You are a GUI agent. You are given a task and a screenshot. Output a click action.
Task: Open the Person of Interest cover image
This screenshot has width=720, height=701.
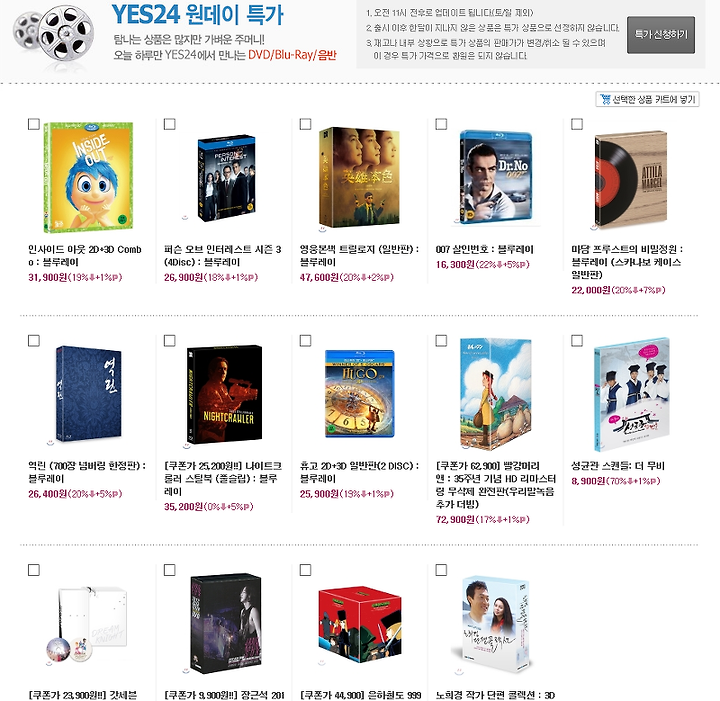coord(226,178)
